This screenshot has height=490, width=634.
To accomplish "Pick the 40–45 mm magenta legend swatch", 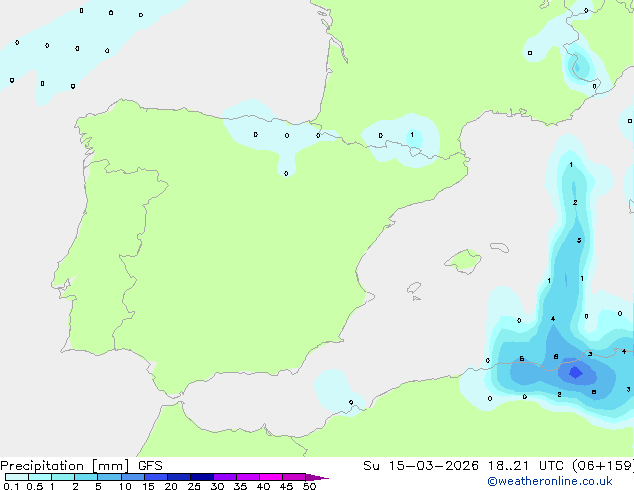I will (271, 477).
